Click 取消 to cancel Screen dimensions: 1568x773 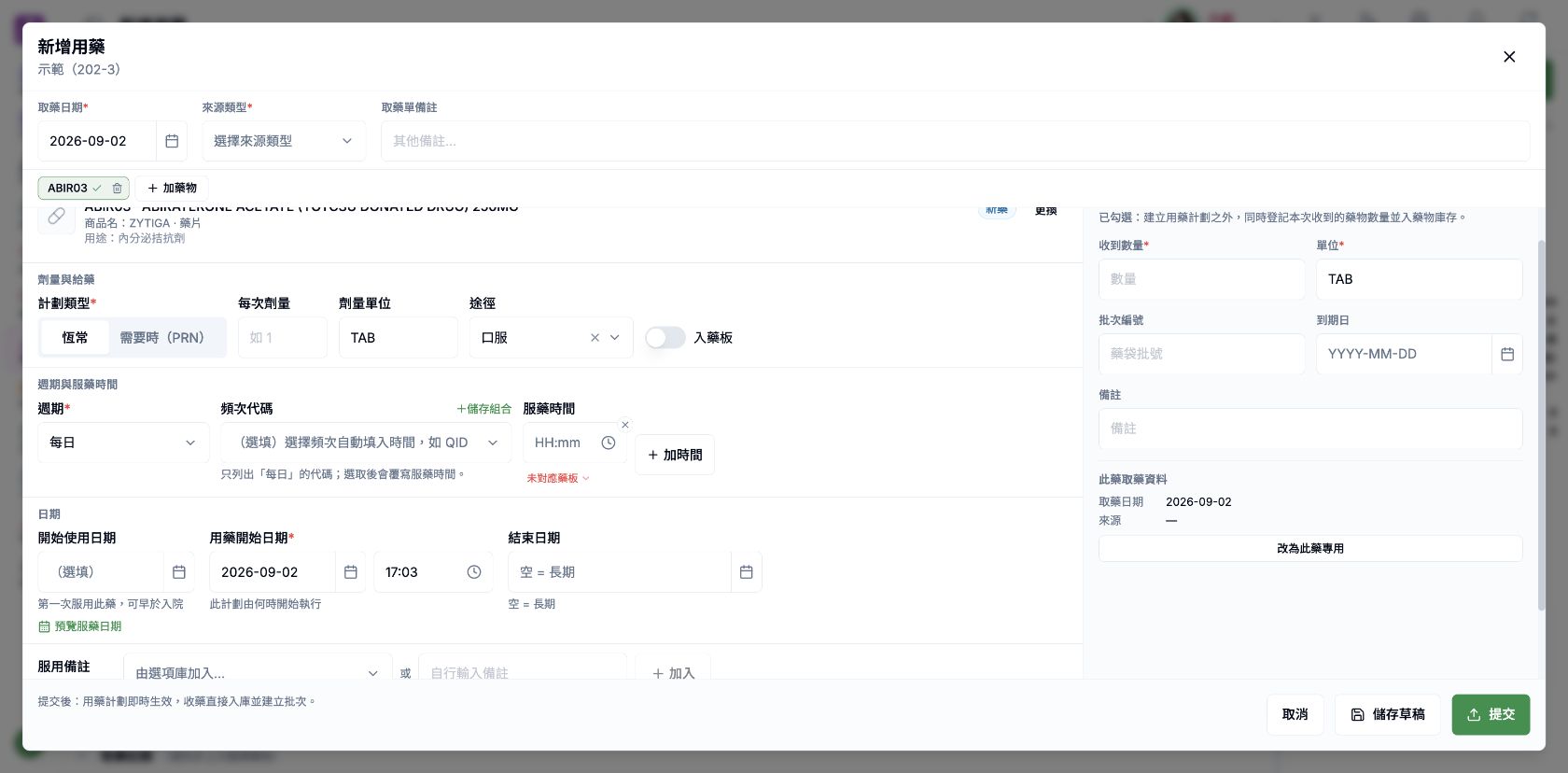coord(1295,714)
